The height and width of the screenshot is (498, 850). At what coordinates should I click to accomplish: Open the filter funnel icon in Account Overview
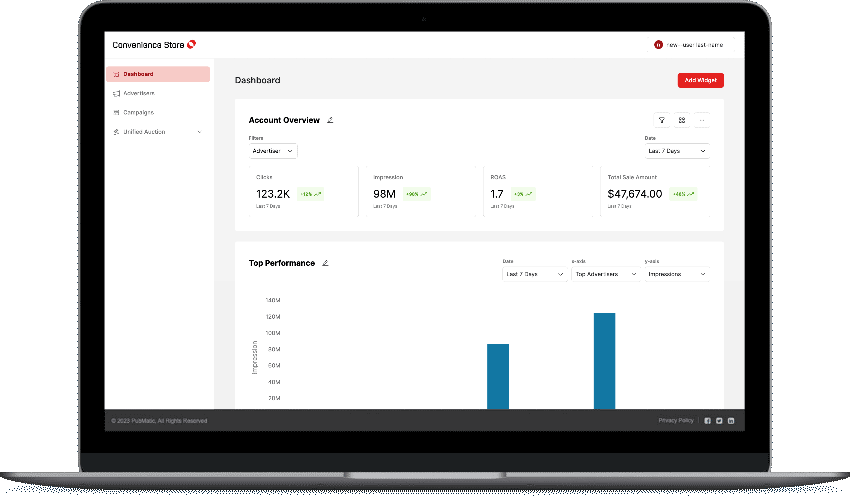pyautogui.click(x=661, y=120)
